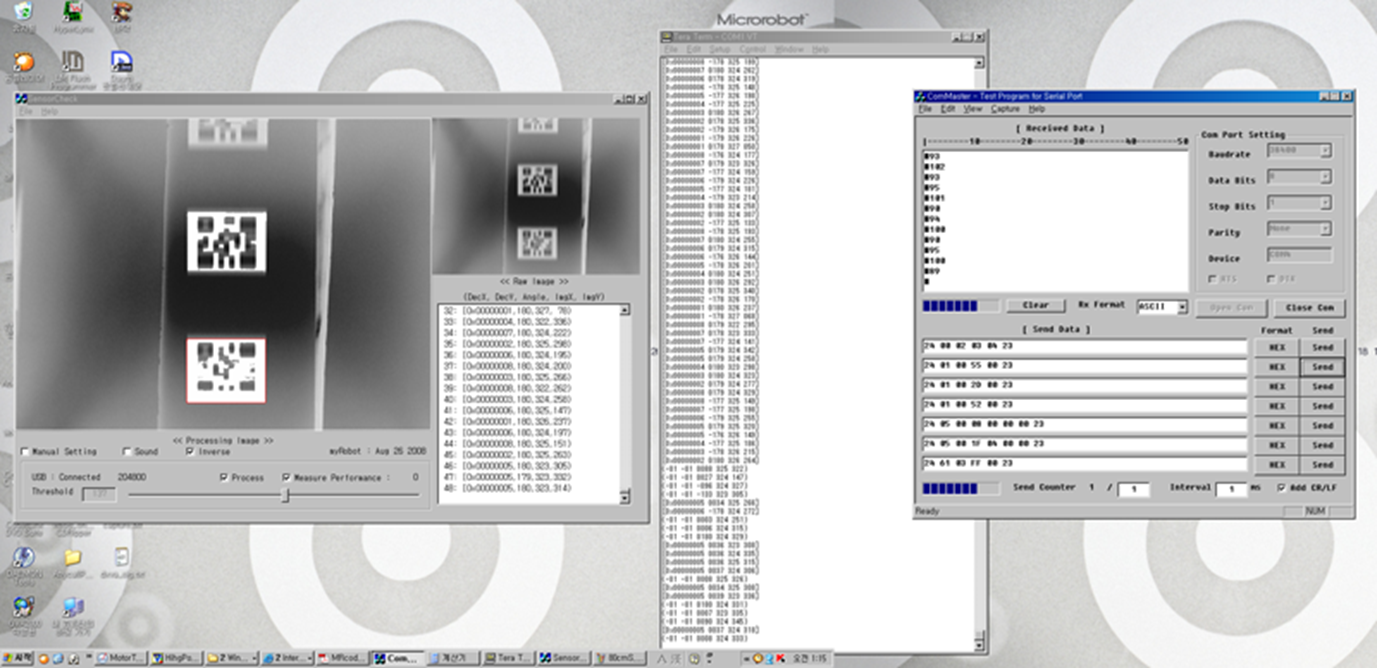Viewport: 1377px width, 668px height.
Task: Click the Clear button in ComMaster
Action: point(1035,306)
